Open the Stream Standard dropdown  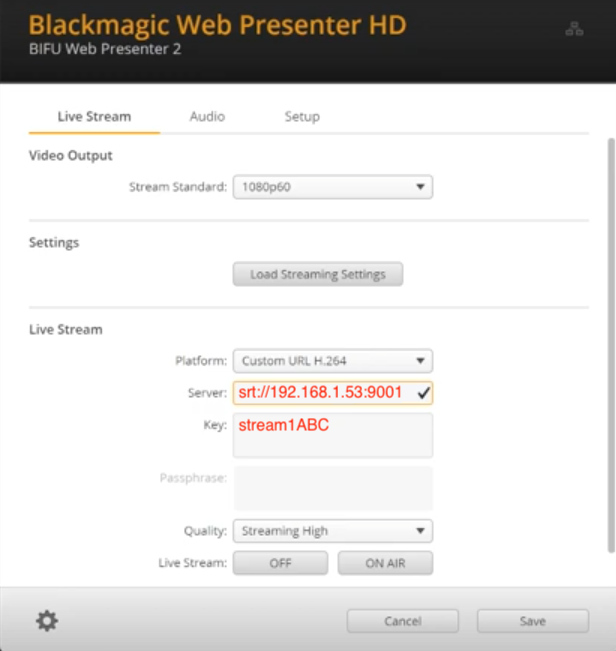pos(332,187)
